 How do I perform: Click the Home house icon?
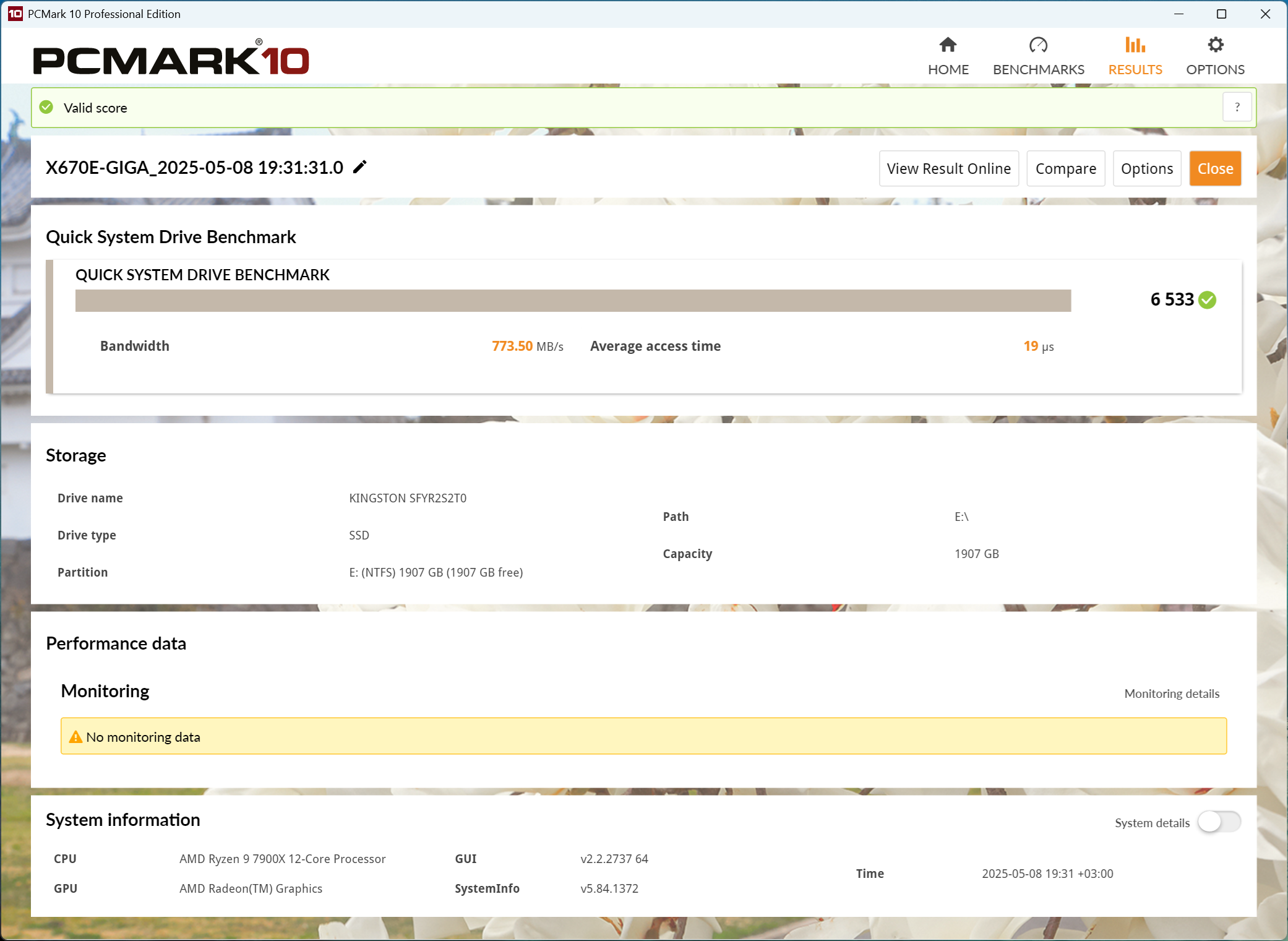pyautogui.click(x=948, y=45)
